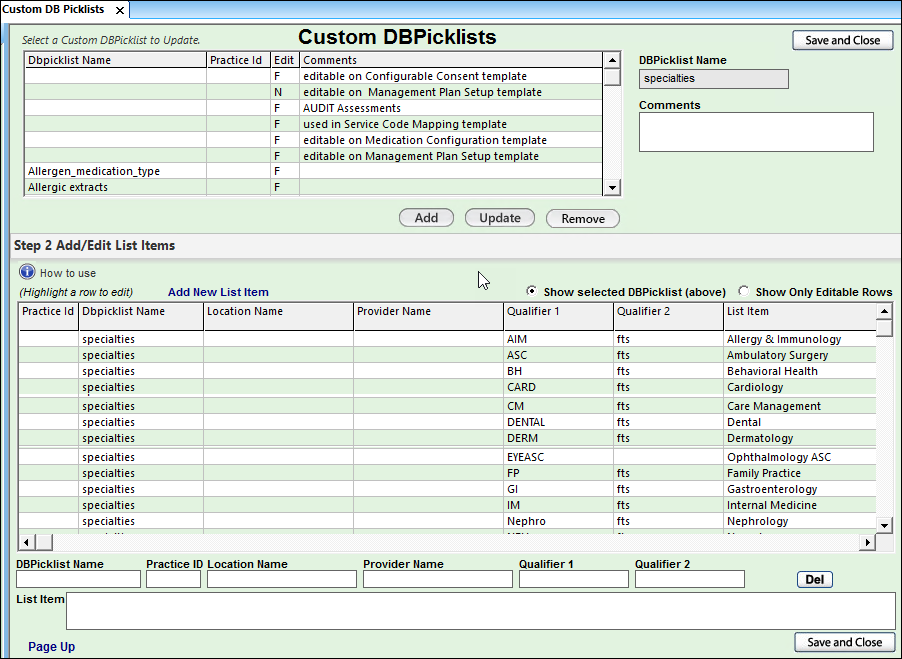Click the upper picklist table scroll-up arrow
902x659 pixels.
(612, 60)
